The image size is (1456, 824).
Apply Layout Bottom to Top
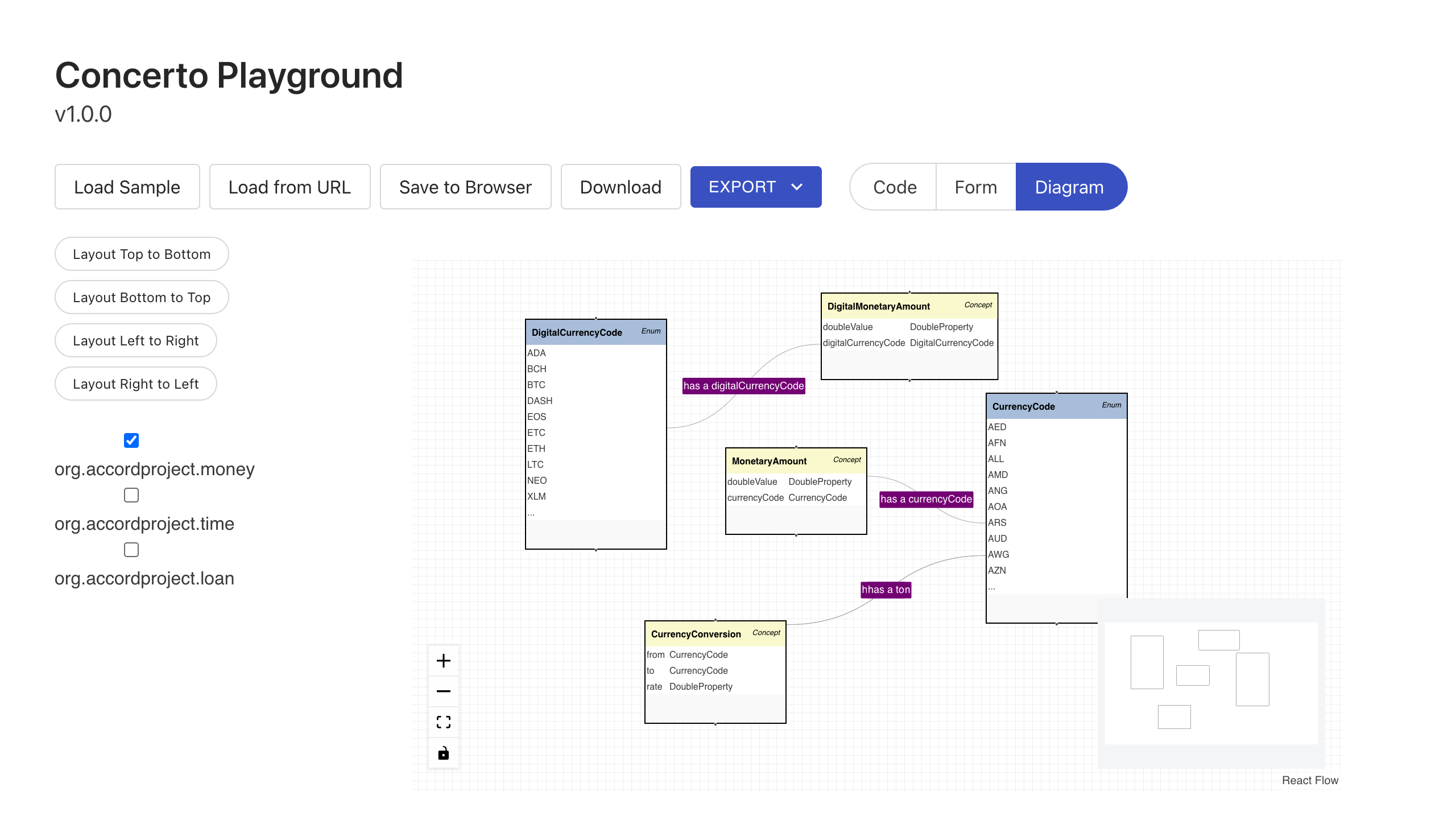142,297
